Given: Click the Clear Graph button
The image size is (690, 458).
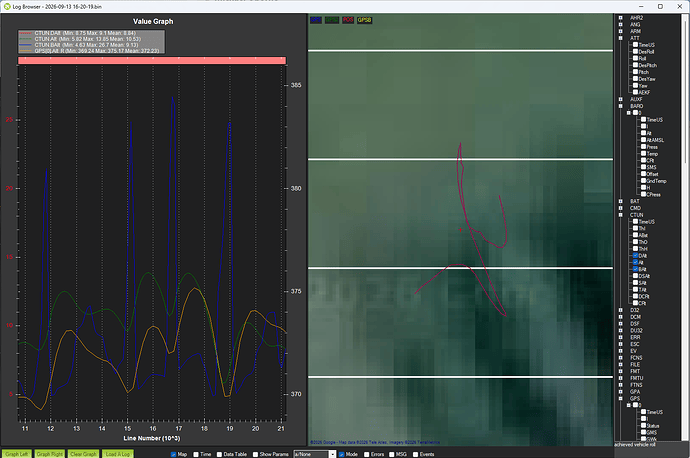Looking at the screenshot, I should [x=83, y=454].
